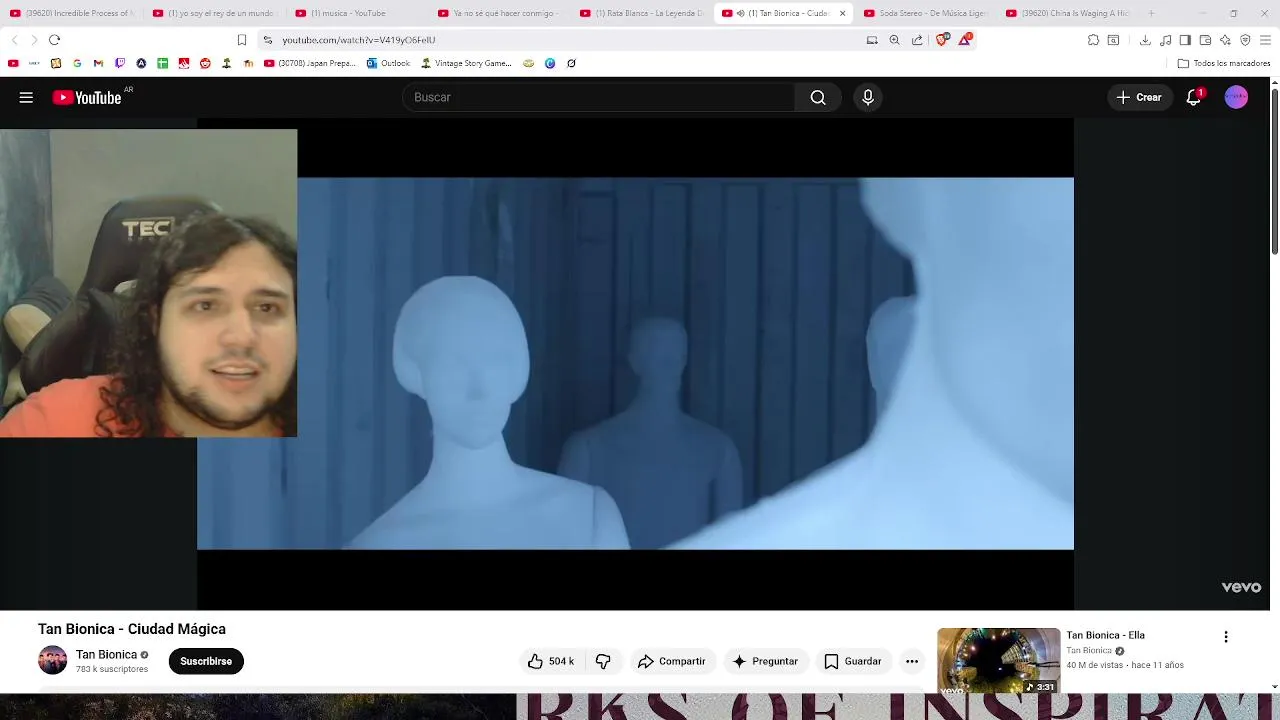The image size is (1280, 720).
Task: Click the page vertical scrollbar
Action: [x=1274, y=170]
